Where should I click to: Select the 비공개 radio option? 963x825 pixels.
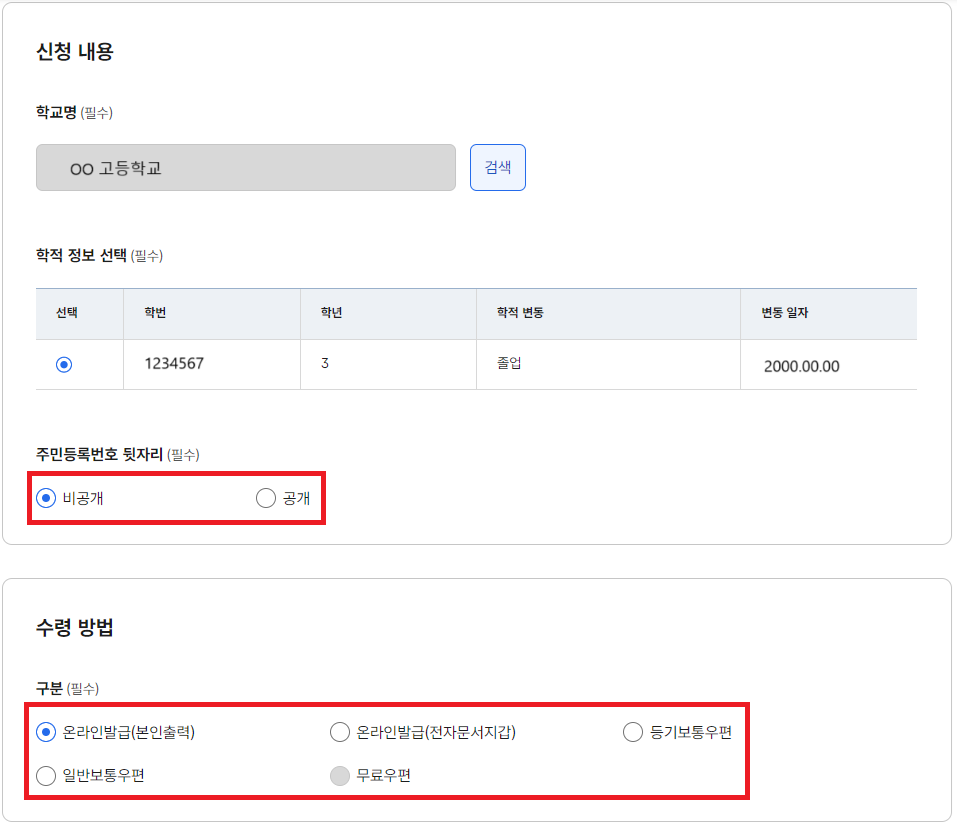click(46, 498)
